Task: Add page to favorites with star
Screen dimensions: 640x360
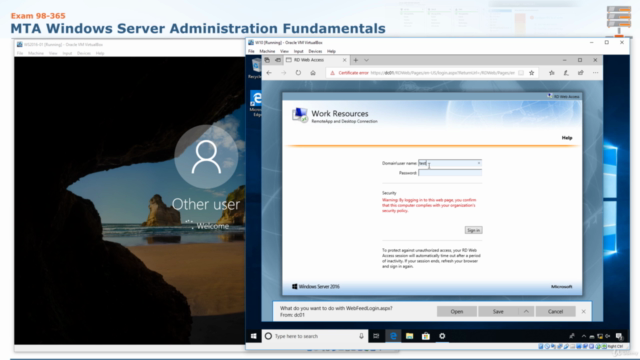Action: (x=531, y=73)
